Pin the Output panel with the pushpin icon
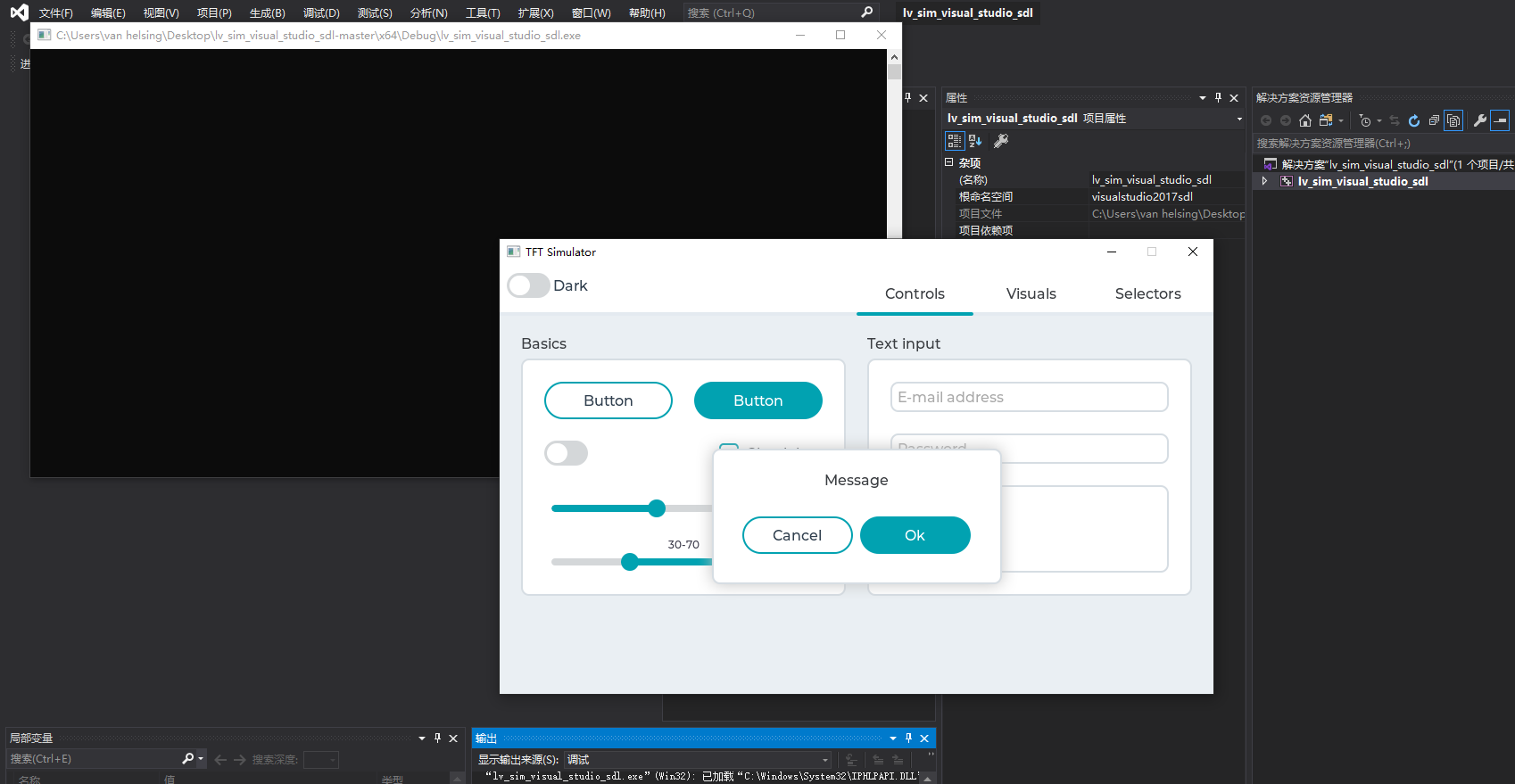This screenshot has height=784, width=1515. (908, 739)
